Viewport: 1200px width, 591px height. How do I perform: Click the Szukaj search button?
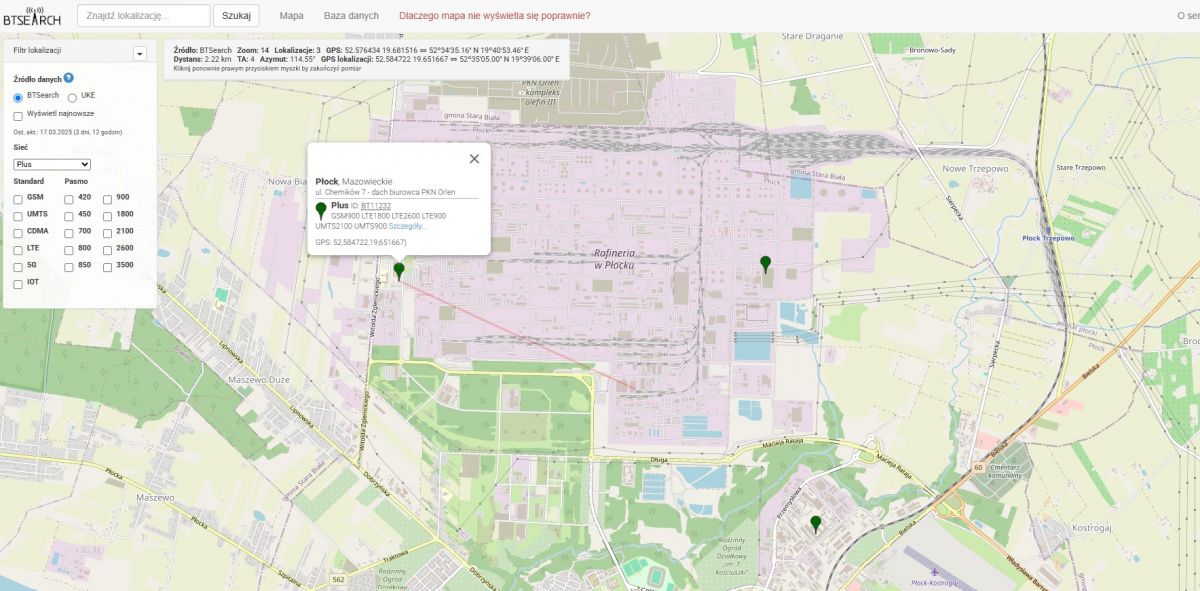tap(236, 16)
